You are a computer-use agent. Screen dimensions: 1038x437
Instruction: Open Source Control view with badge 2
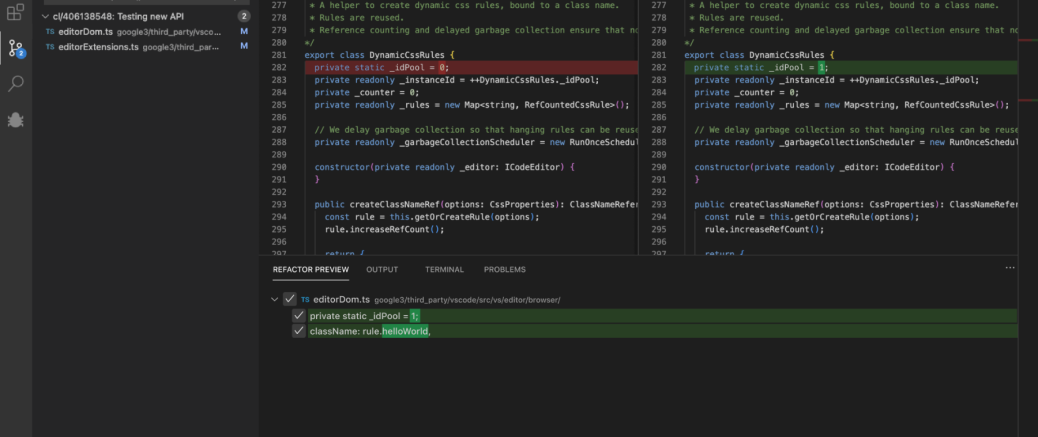pos(15,48)
